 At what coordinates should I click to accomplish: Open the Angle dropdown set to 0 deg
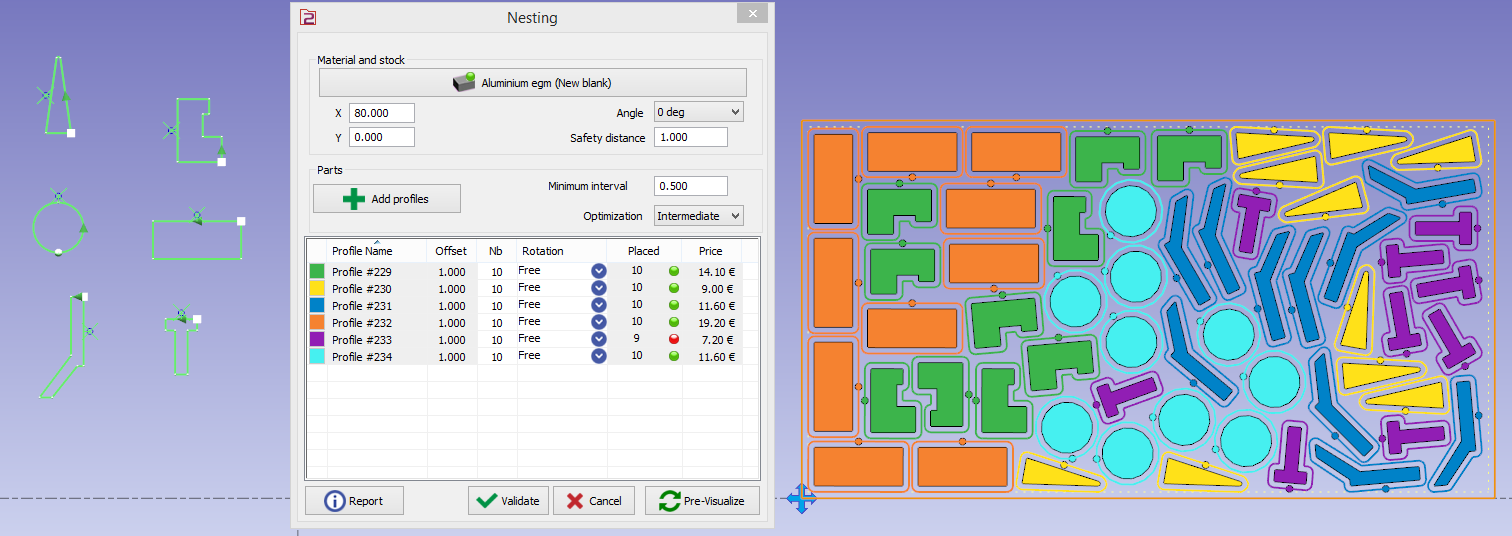click(x=698, y=112)
